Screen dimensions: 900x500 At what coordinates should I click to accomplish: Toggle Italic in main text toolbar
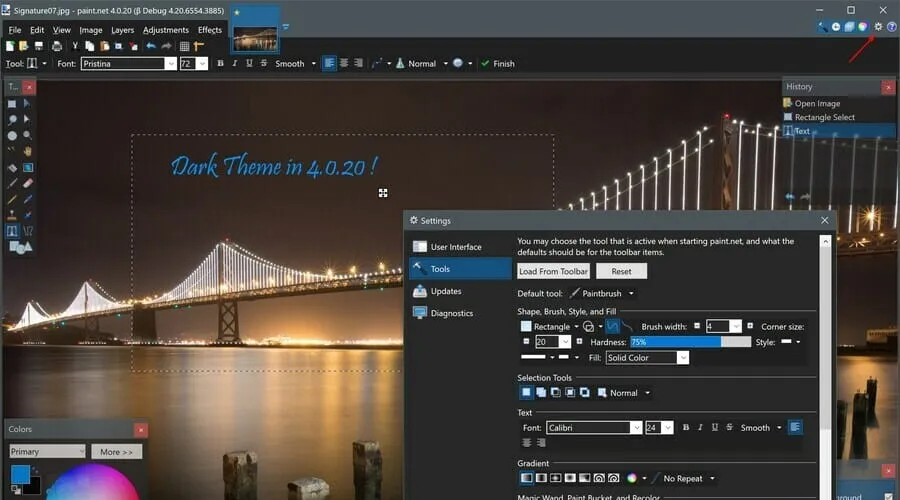tap(234, 63)
